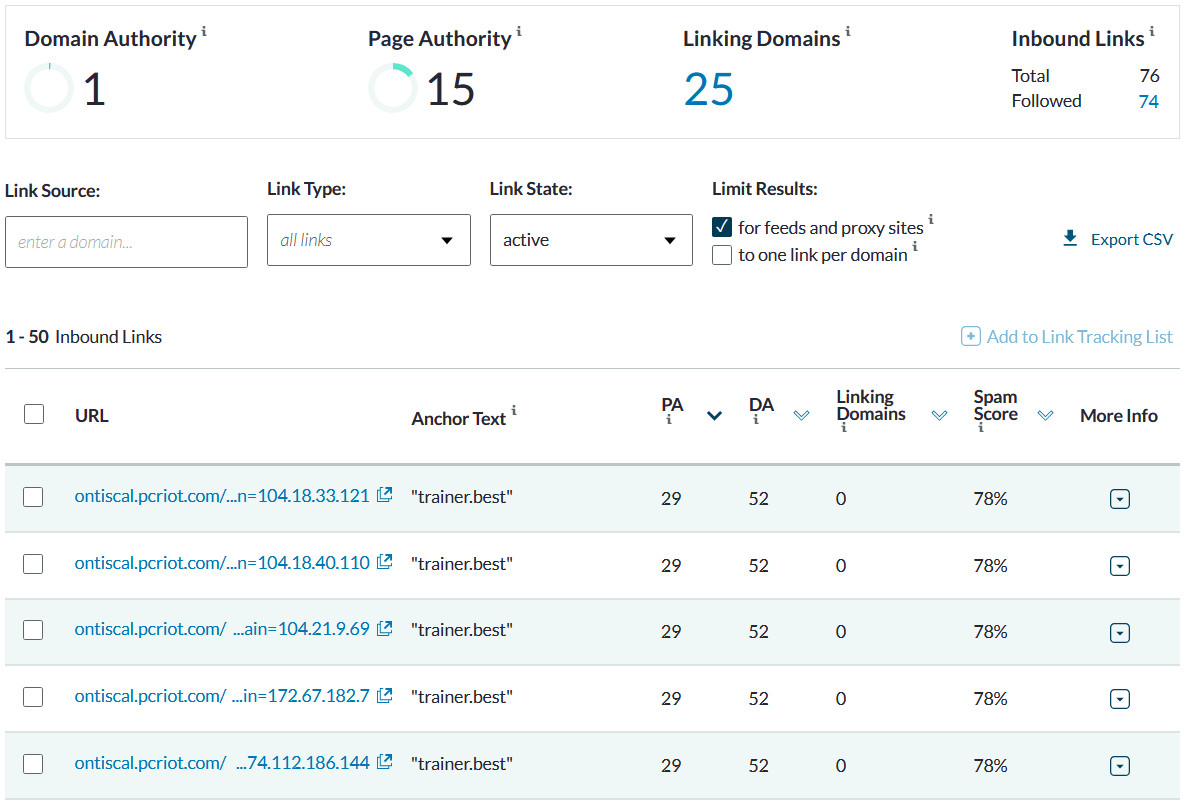Click the URL column header
This screenshot has height=812, width=1192.
click(91, 416)
